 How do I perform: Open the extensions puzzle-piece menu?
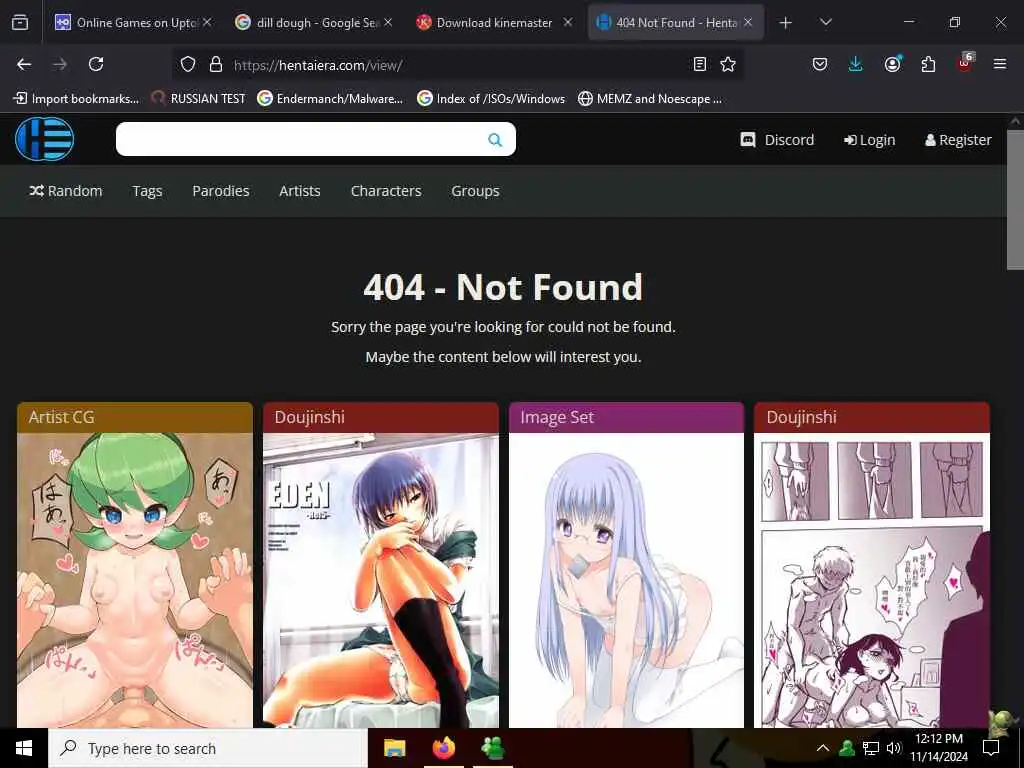tap(928, 64)
